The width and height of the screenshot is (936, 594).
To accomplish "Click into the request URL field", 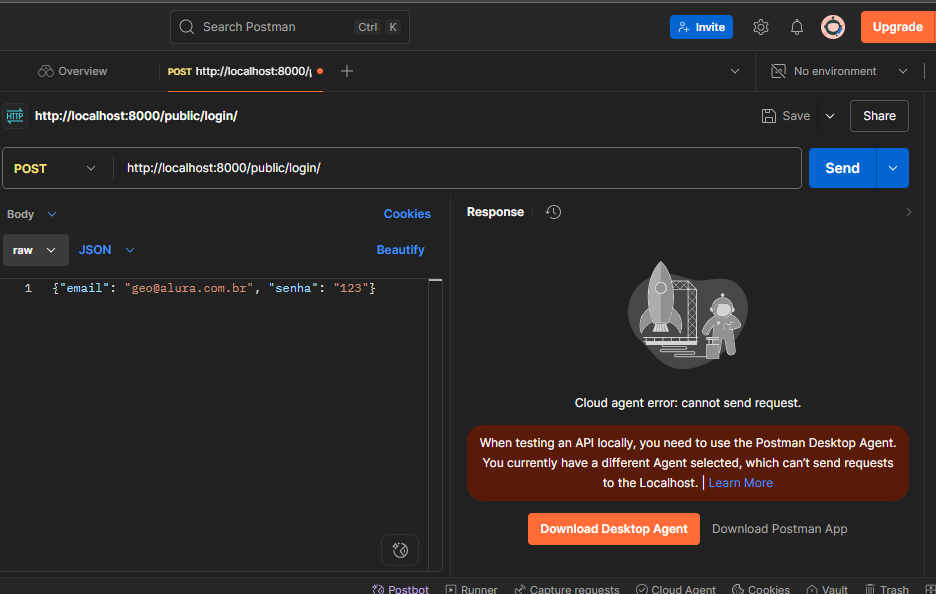I will point(457,168).
